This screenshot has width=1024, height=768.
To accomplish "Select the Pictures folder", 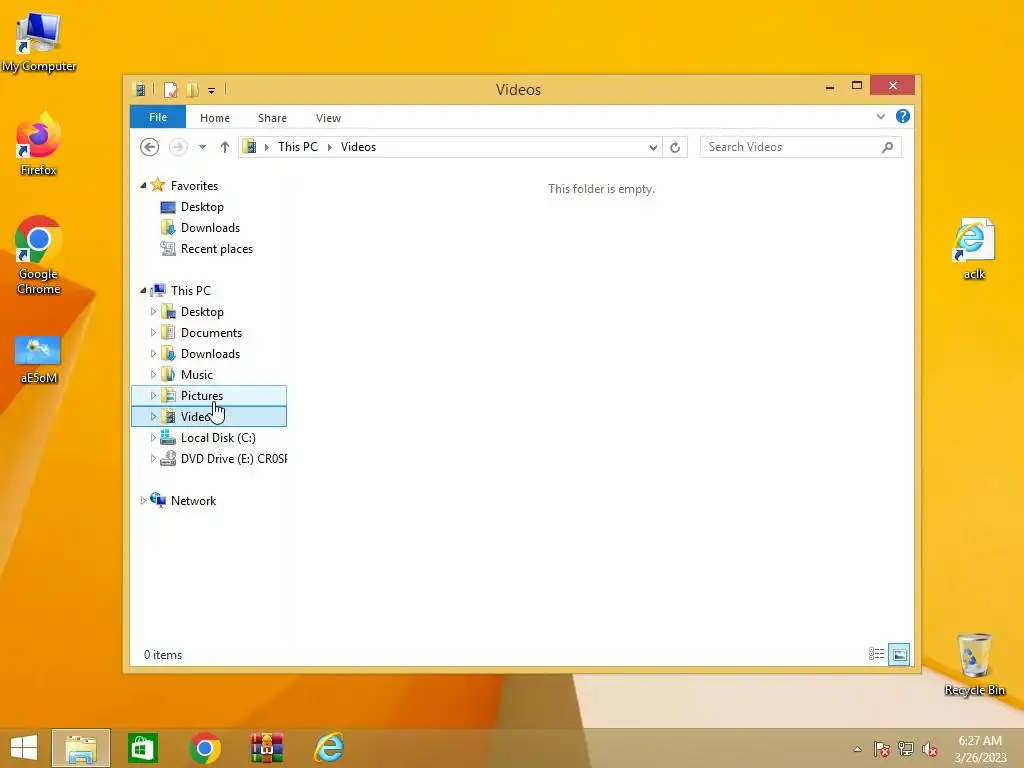I will [x=202, y=396].
